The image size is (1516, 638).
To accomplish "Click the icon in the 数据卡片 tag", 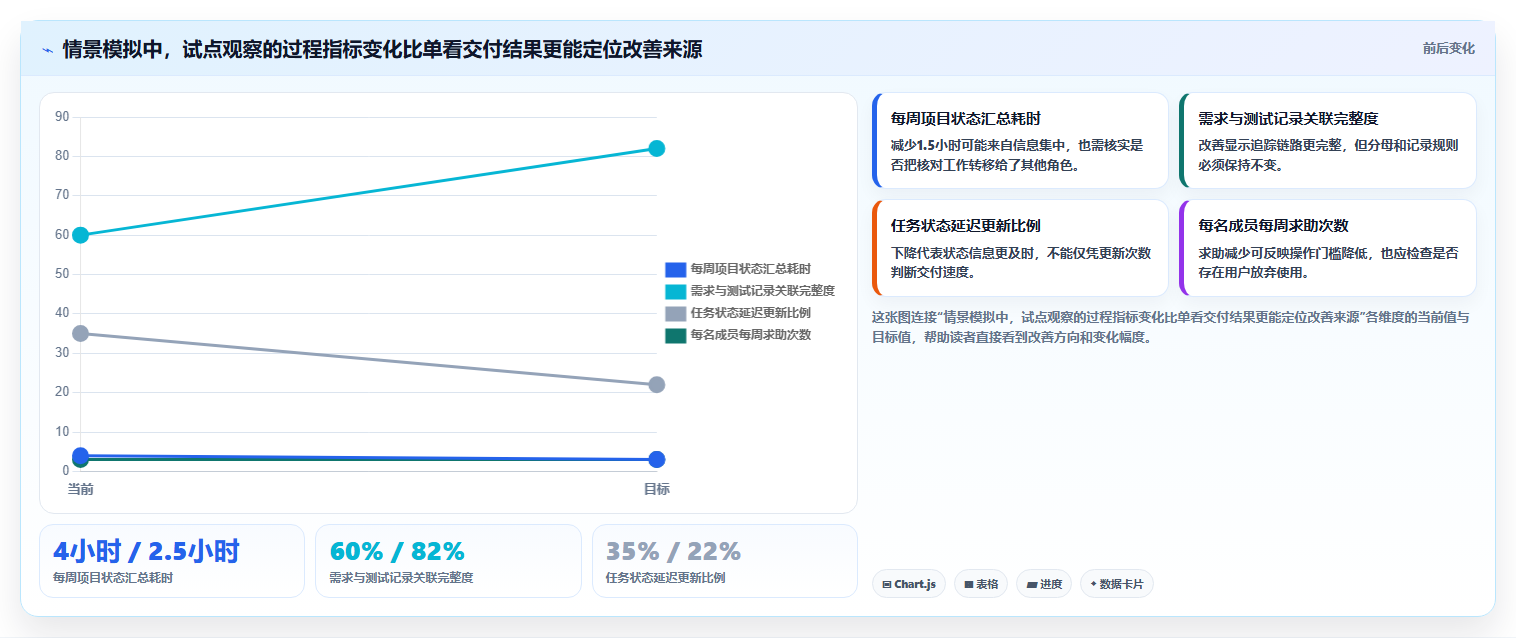I will tap(1093, 584).
